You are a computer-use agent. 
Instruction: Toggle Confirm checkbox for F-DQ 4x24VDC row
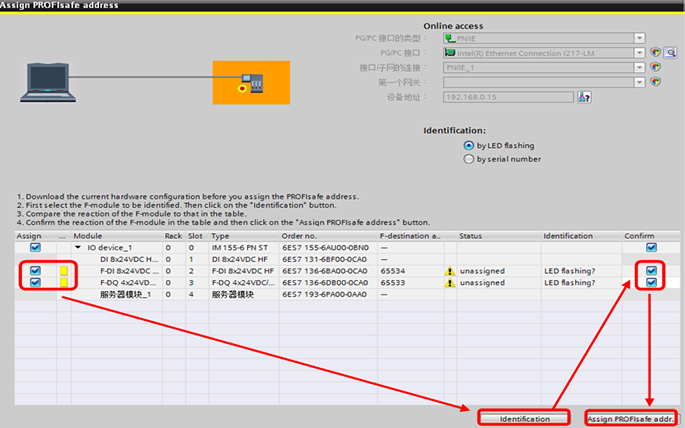(651, 283)
